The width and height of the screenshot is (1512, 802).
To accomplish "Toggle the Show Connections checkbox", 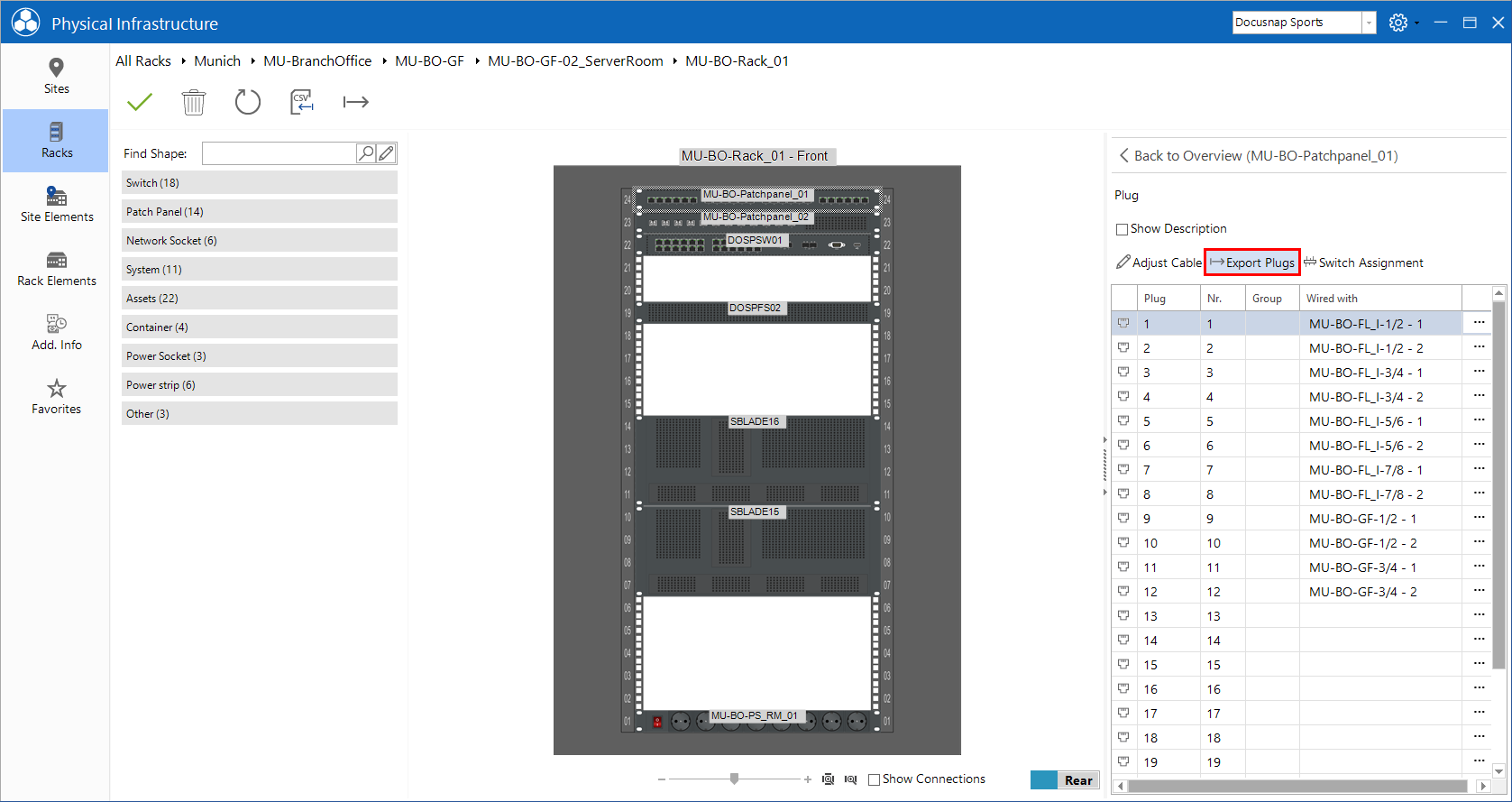I will tap(874, 779).
